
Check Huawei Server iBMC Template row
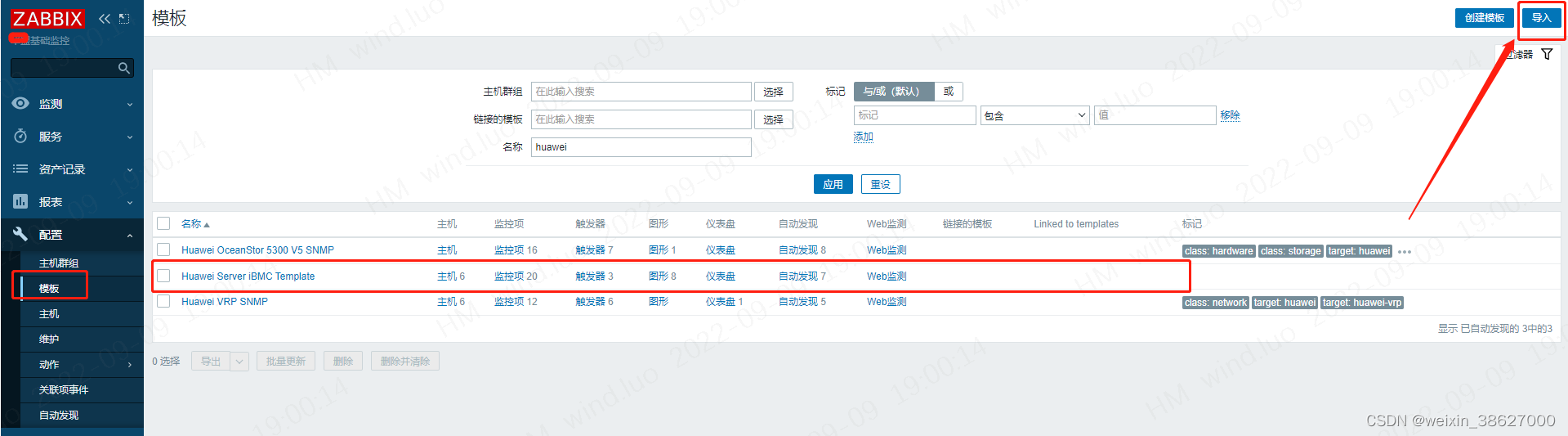(x=163, y=276)
